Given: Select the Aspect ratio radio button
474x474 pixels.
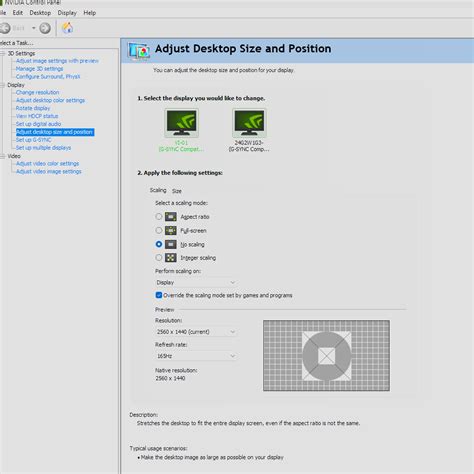Looking at the screenshot, I should (159, 217).
